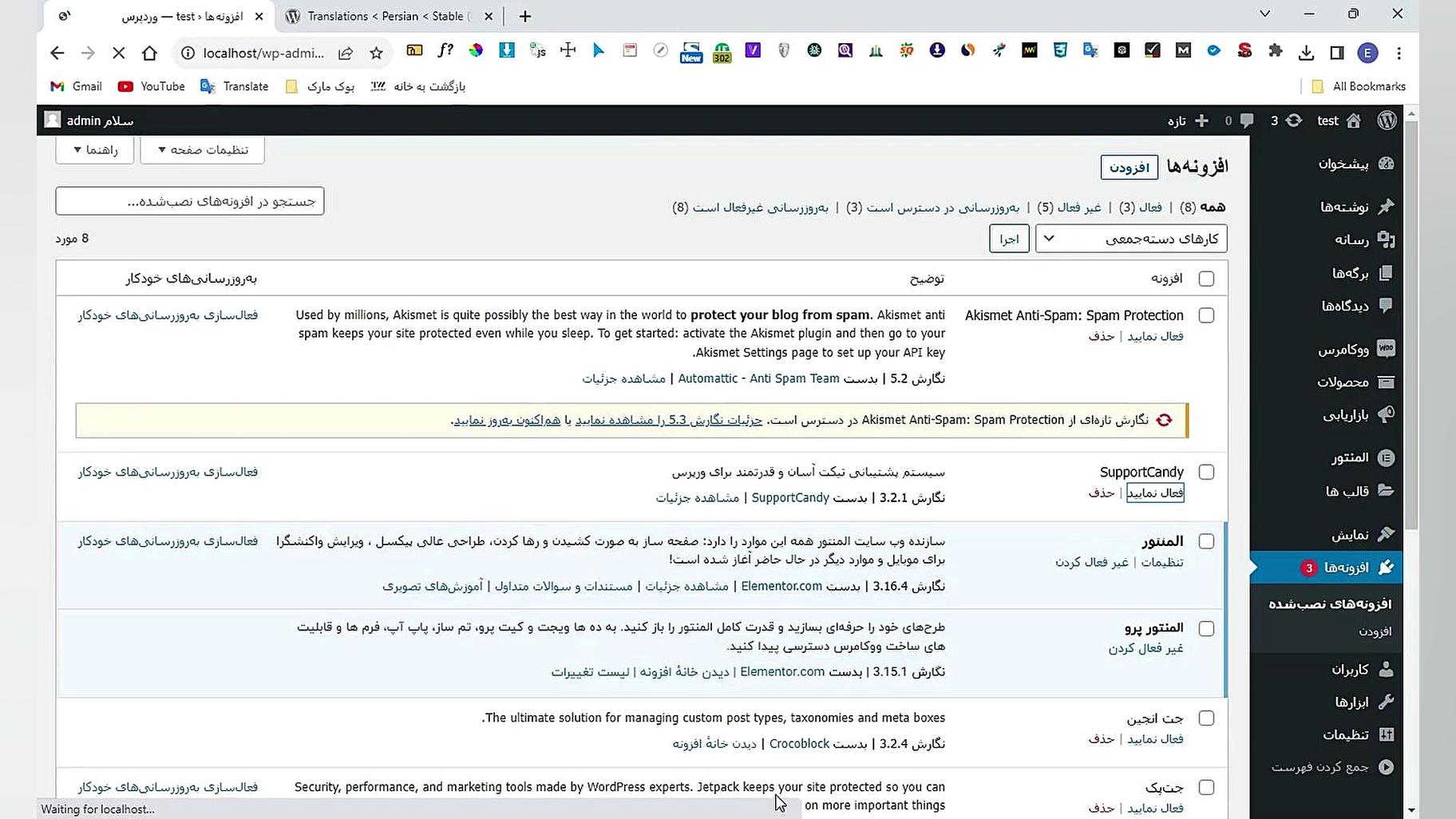Screen dimensions: 1456x819
Task: Open Settings icon in the sidebar
Action: coord(1387,734)
